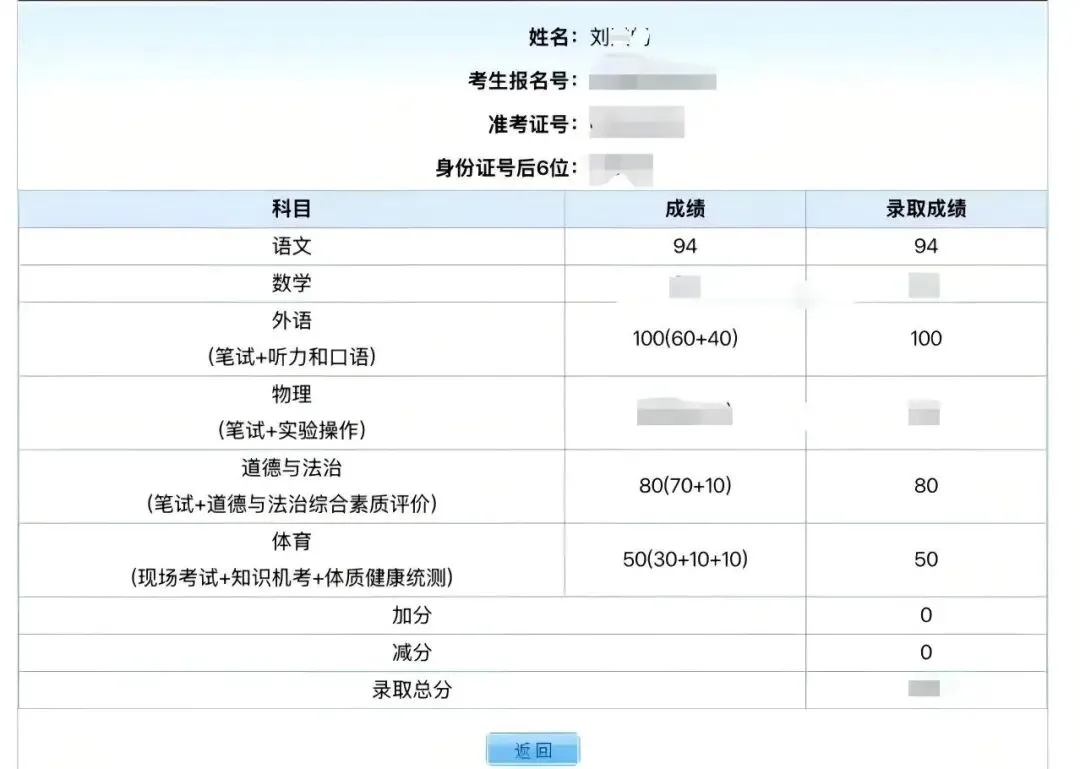Click the 100(60+40) score cell
Image resolution: width=1080 pixels, height=769 pixels.
(x=685, y=338)
